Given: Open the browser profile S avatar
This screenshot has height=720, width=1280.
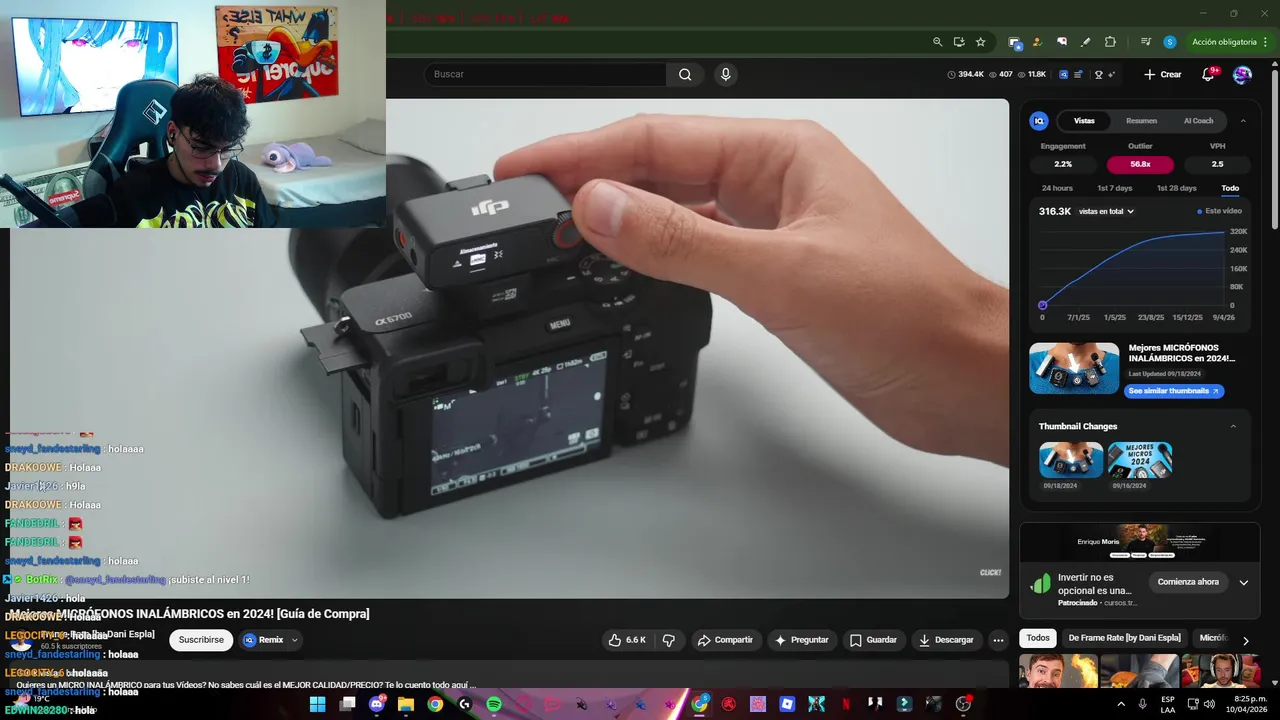Looking at the screenshot, I should [x=1170, y=42].
